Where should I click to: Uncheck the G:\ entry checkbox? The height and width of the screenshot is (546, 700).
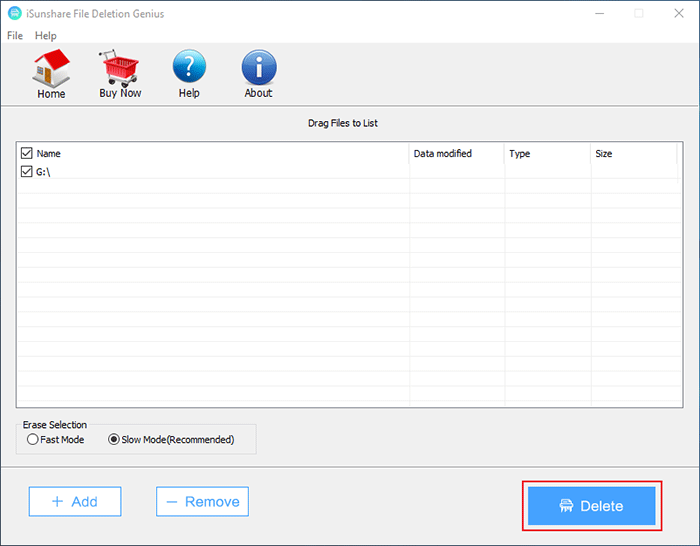26,171
